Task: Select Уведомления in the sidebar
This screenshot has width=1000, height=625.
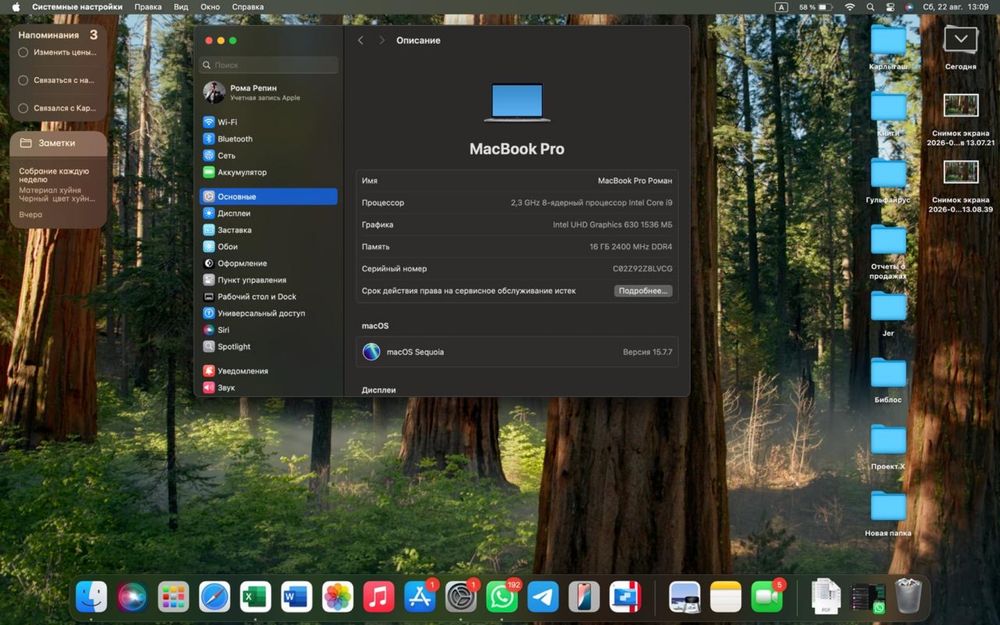Action: (268, 371)
